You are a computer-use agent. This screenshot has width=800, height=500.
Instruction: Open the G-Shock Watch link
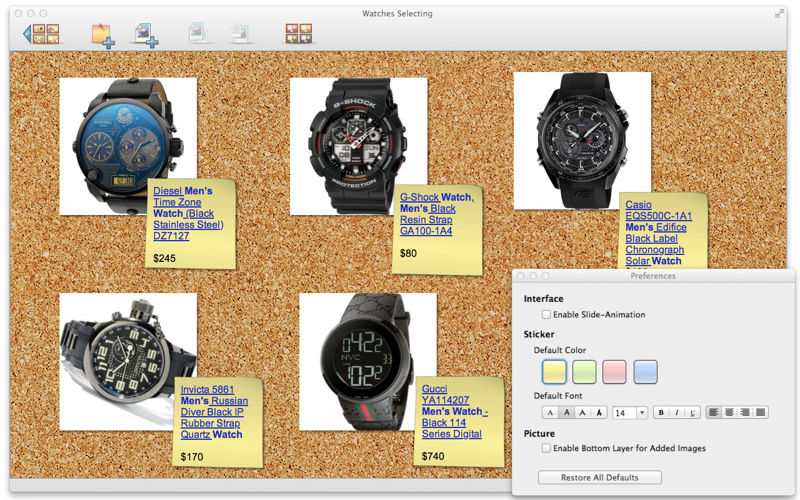click(x=436, y=214)
